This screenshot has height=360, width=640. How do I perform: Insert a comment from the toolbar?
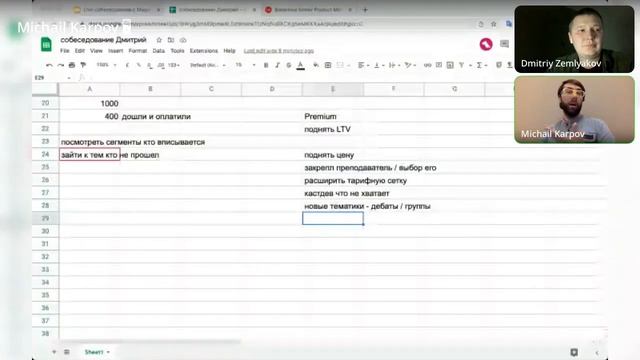pos(439,65)
